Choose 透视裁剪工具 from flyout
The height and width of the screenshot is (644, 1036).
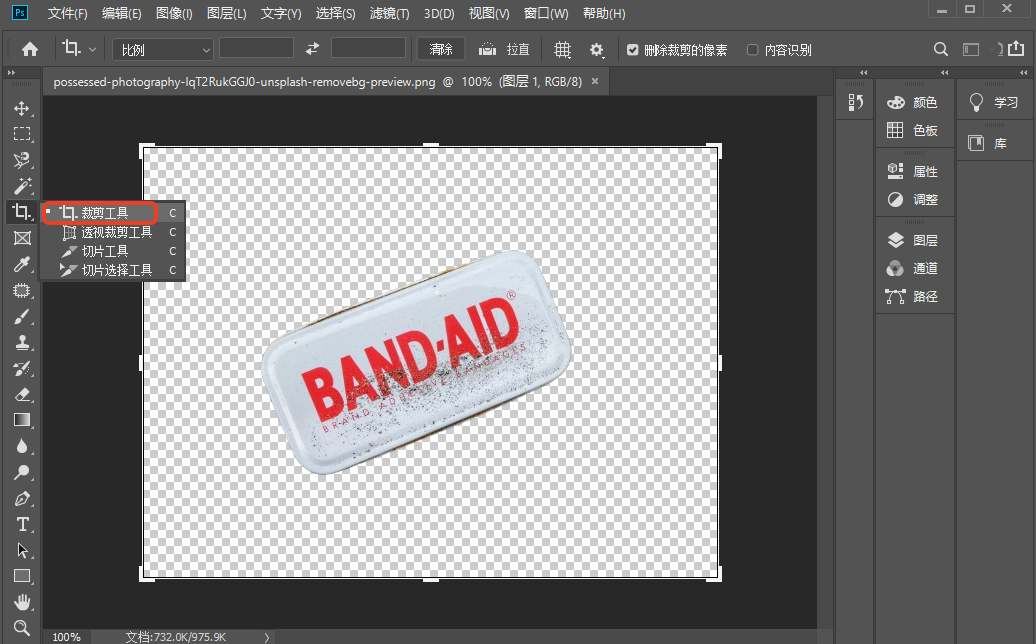pyautogui.click(x=112, y=232)
